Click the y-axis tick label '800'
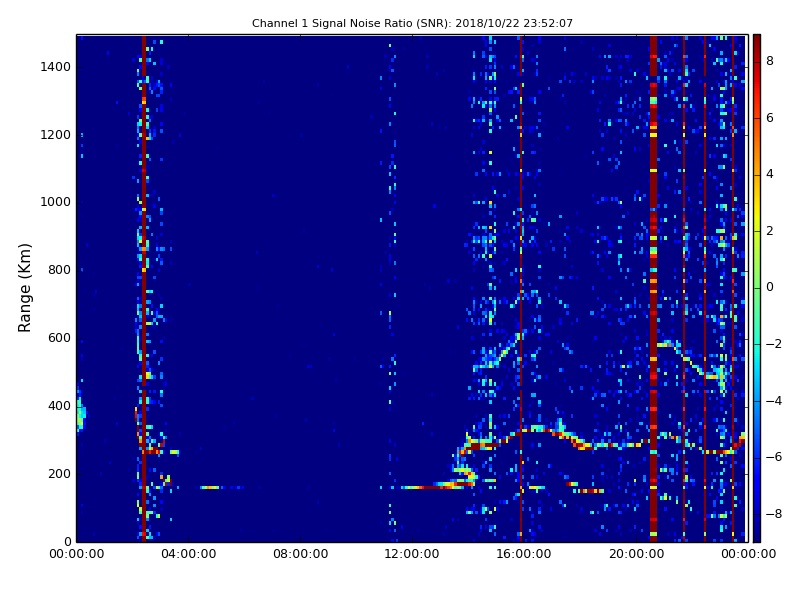 (x=59, y=270)
